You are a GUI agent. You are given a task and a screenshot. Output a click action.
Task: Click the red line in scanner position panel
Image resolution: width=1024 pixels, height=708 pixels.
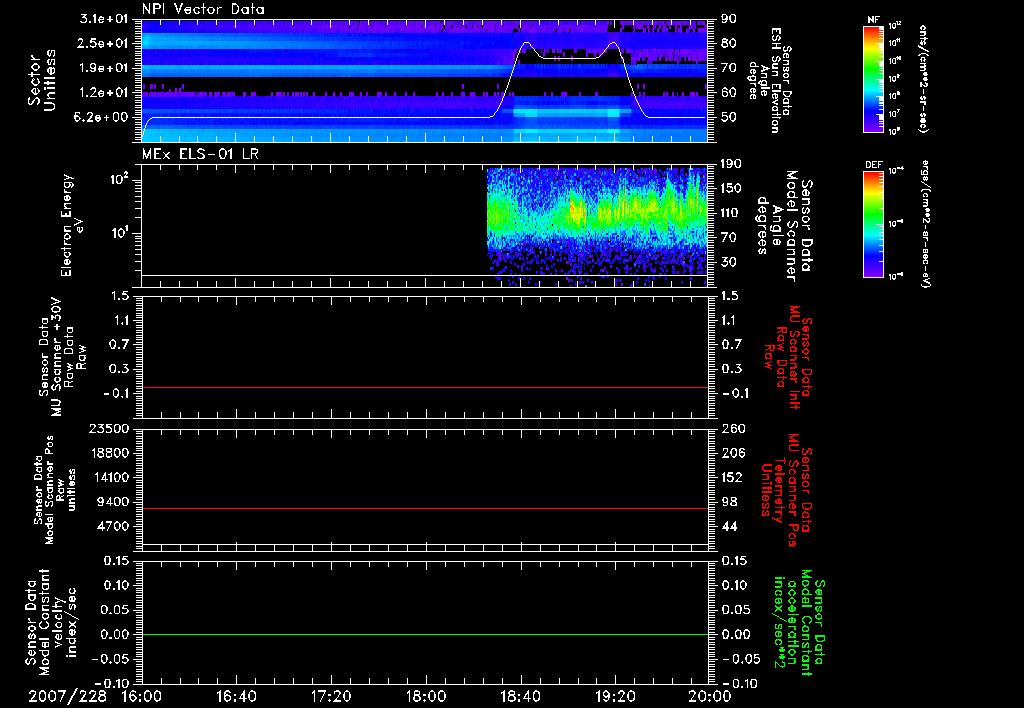click(x=425, y=508)
